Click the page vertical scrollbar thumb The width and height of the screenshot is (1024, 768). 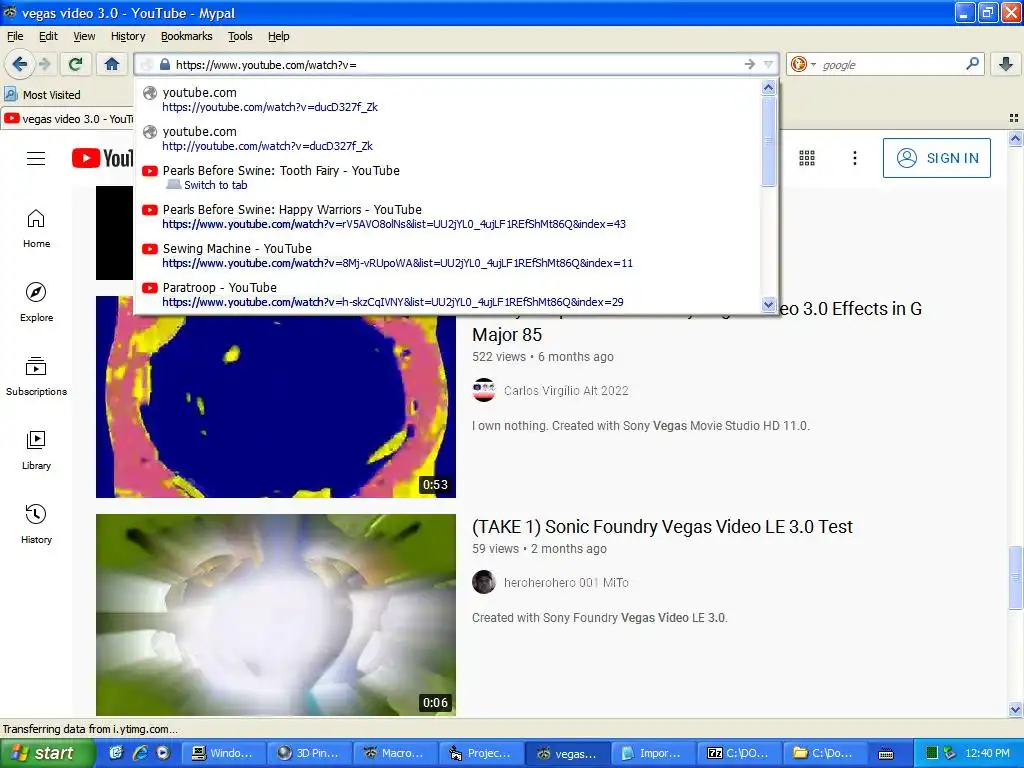click(x=1015, y=578)
